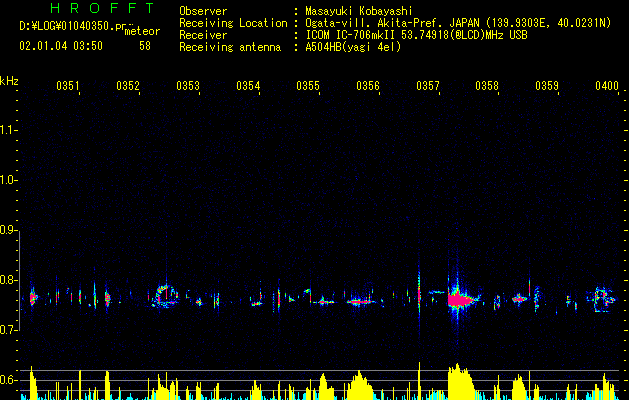Click receiver value ICOM IC-706mkII 53.74918 MHz
This screenshot has width=629, height=400.
(416, 35)
